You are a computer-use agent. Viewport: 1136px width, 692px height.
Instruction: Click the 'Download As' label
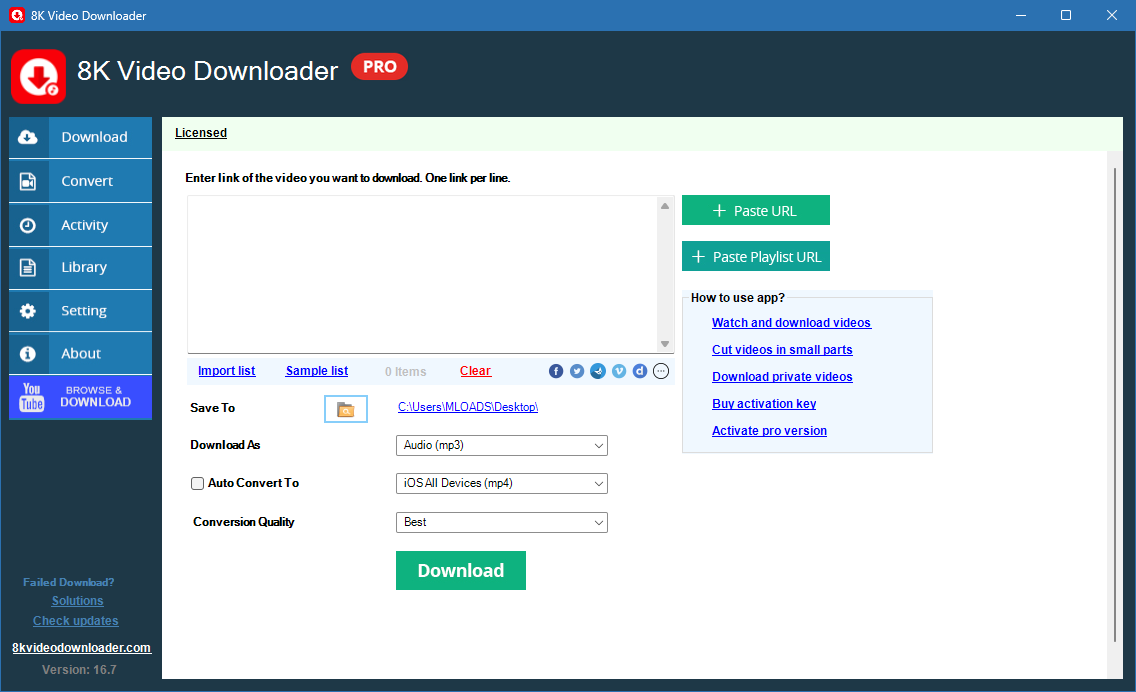click(225, 445)
